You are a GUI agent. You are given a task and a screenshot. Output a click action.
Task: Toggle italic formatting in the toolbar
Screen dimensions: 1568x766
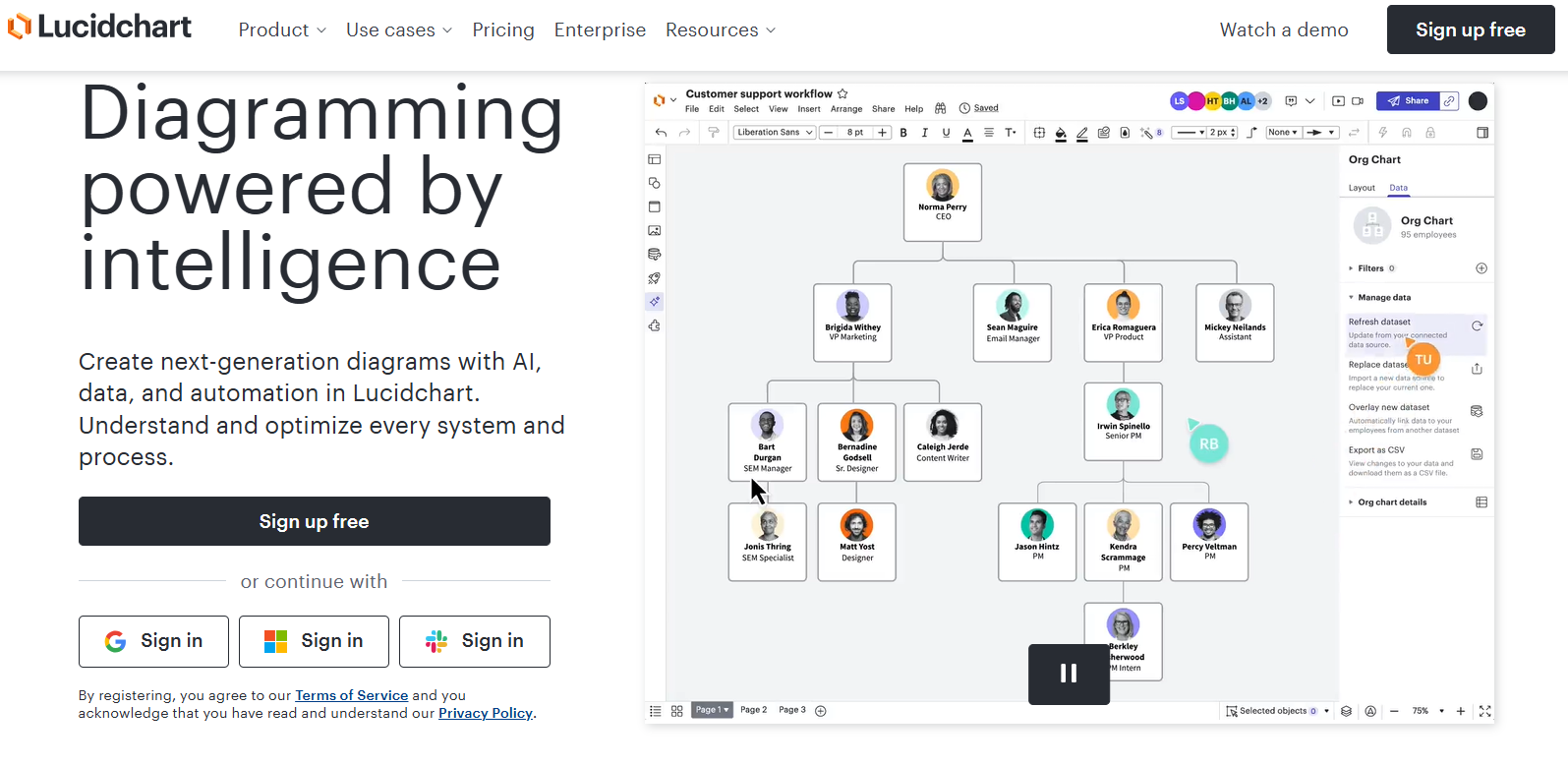point(924,133)
